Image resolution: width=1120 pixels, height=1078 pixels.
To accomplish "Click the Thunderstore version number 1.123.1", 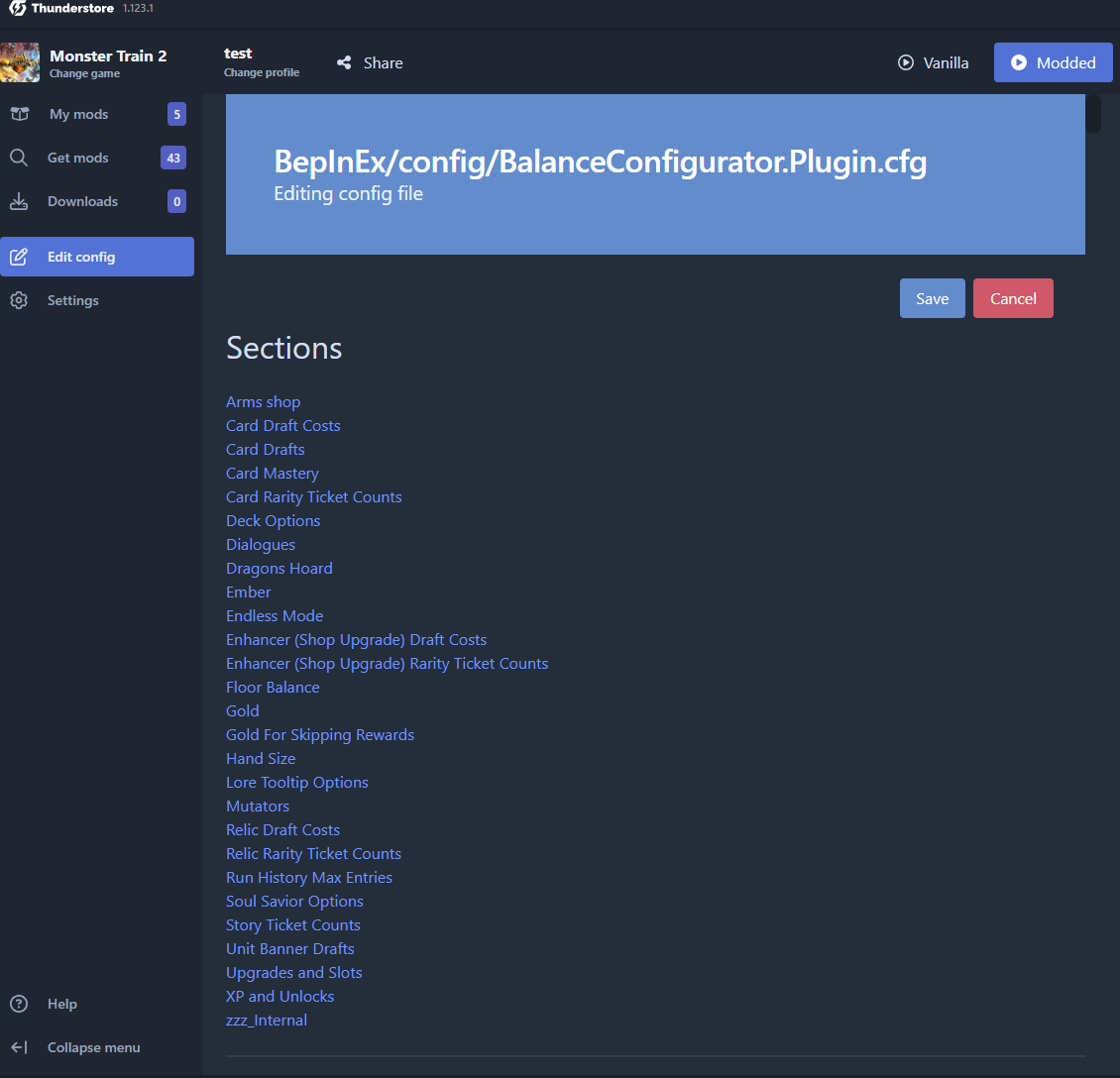I will 138,8.
